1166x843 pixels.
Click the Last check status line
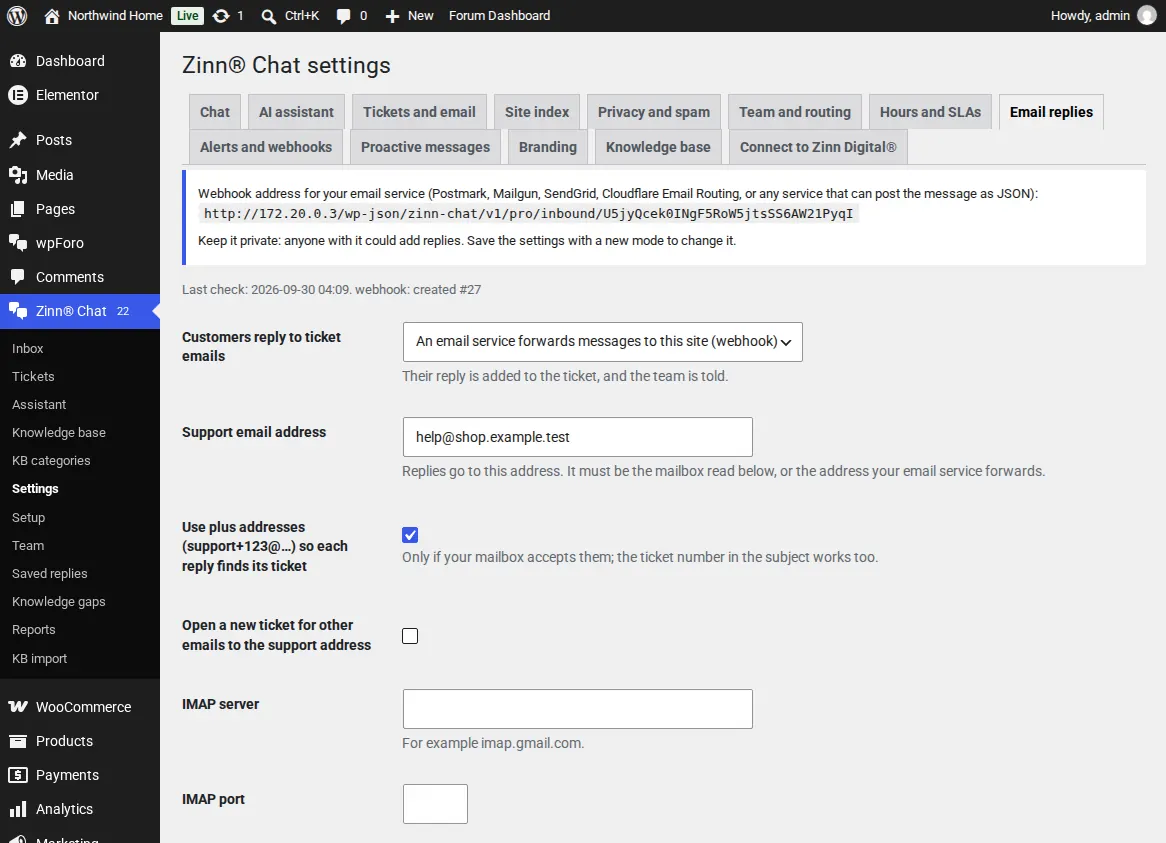point(332,290)
